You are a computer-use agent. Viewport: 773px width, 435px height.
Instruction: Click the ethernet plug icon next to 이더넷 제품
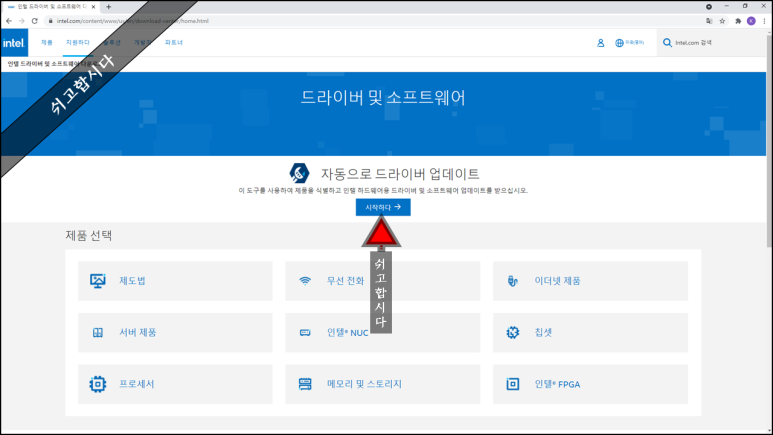tap(513, 281)
